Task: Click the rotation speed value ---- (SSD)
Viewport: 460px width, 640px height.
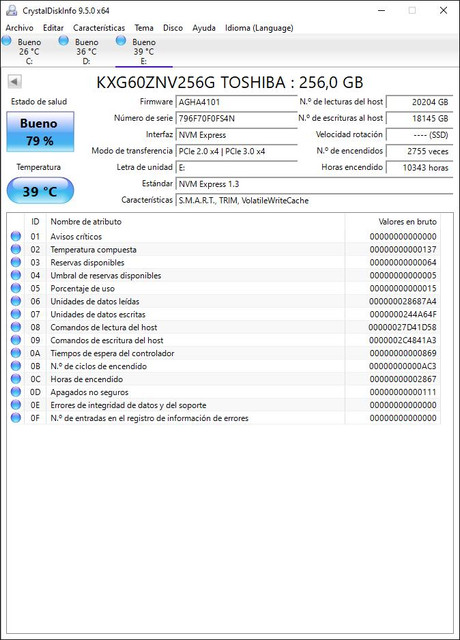Action: click(x=419, y=135)
